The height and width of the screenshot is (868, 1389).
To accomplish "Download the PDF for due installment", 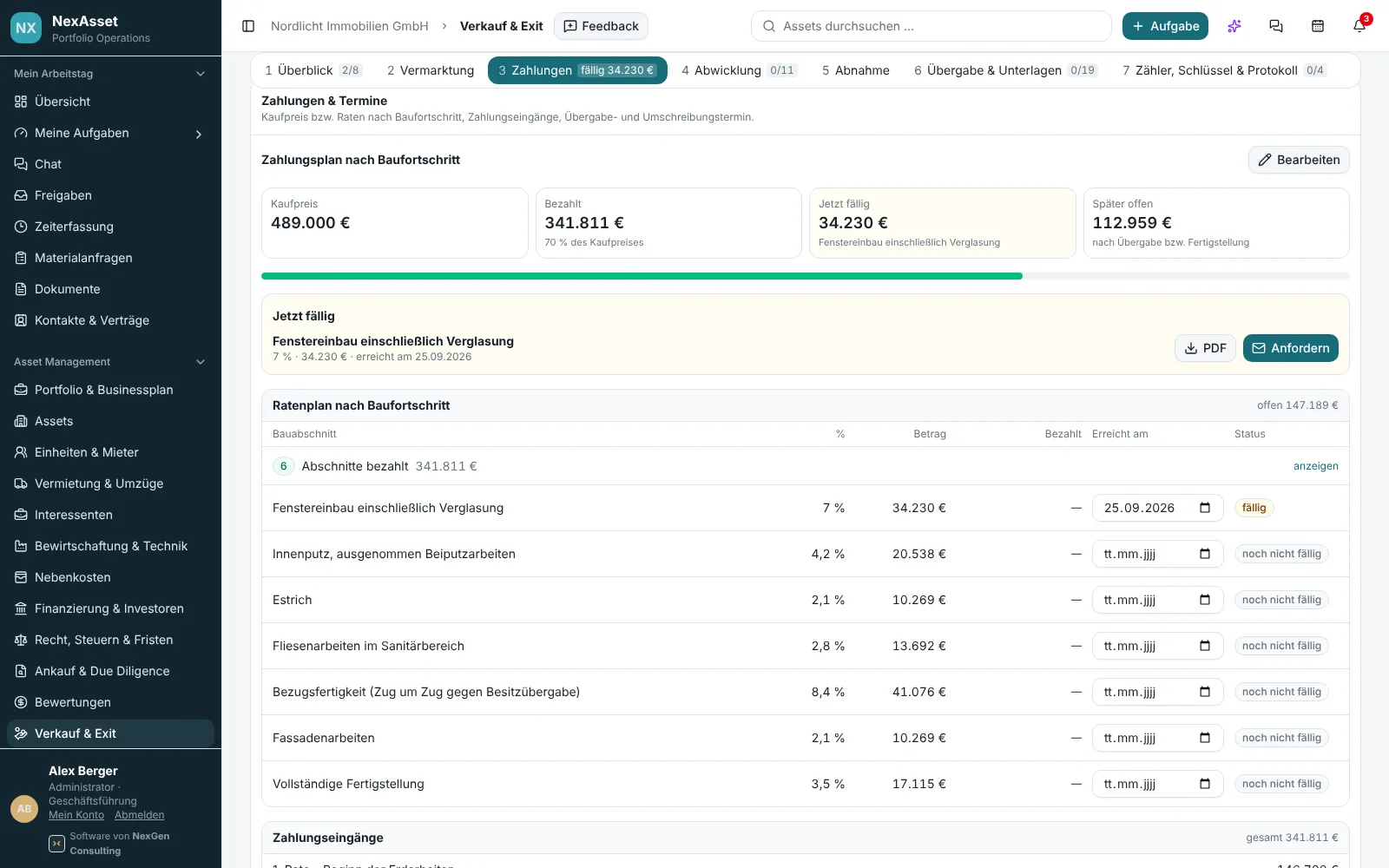I will (x=1205, y=348).
